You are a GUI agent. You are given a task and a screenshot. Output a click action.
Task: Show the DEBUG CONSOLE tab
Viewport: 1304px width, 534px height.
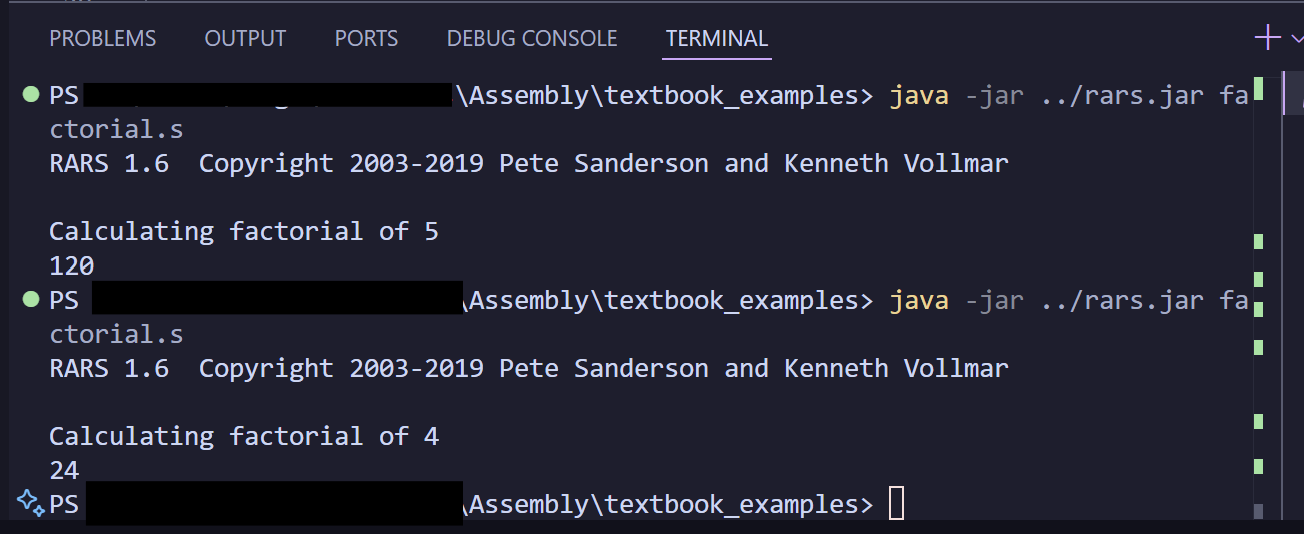pos(532,39)
